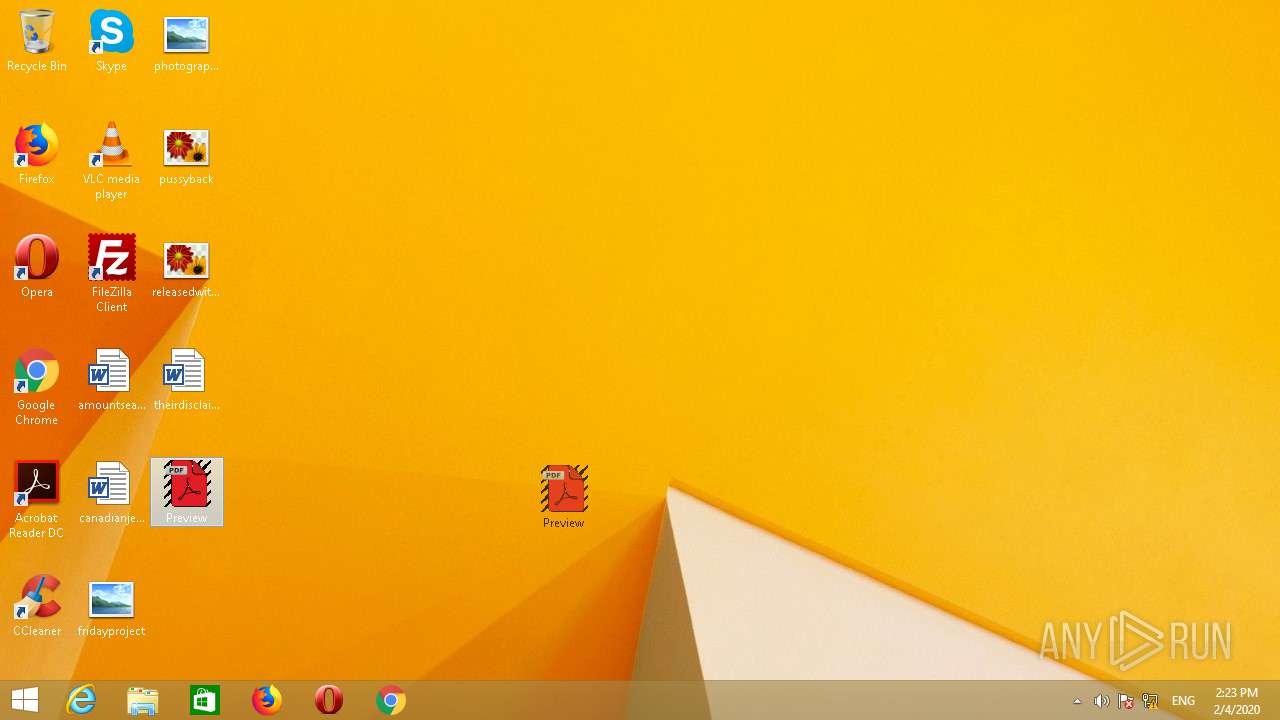Select the Recycle Bin desktop icon
1280x720 pixels.
(37, 40)
